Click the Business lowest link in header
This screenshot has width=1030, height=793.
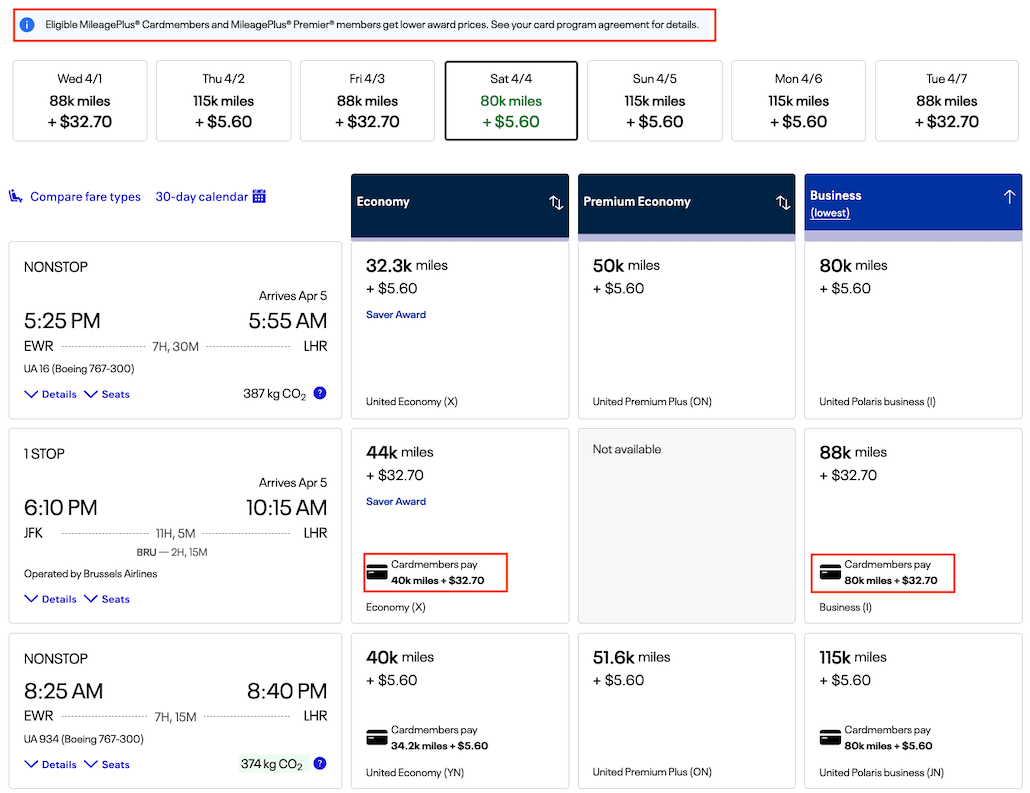pos(830,213)
